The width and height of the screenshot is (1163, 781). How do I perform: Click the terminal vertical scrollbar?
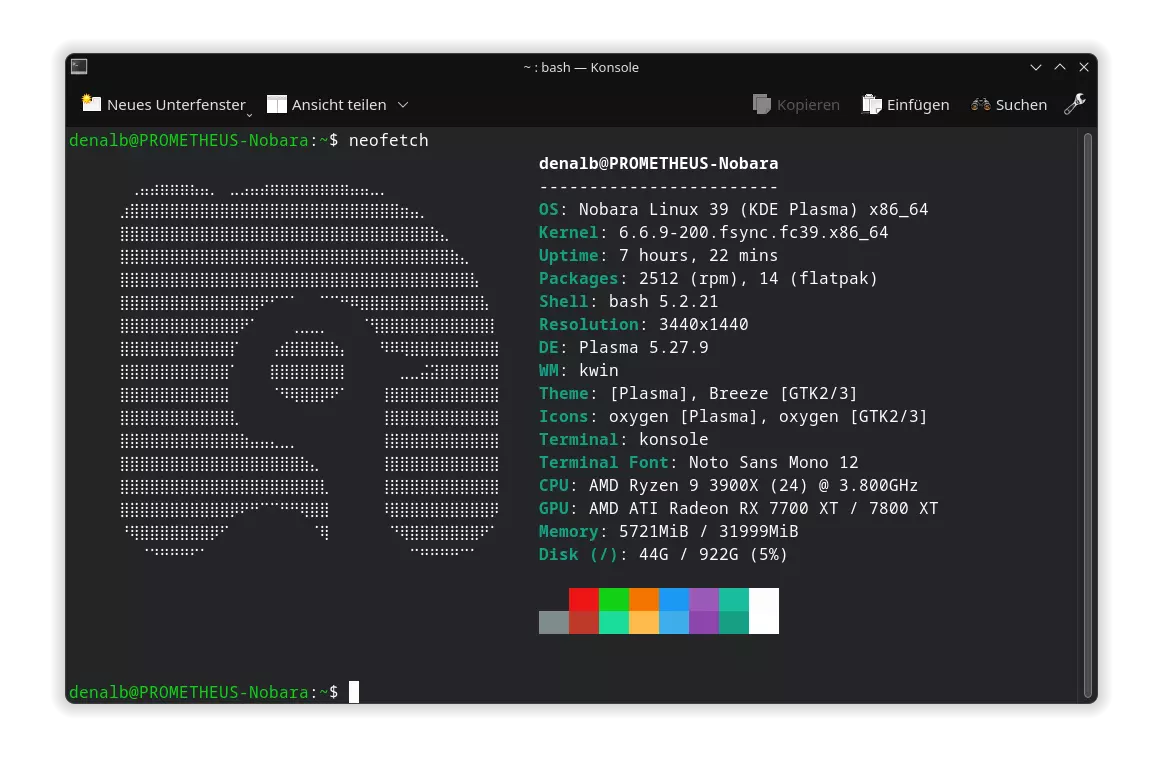[x=1088, y=414]
